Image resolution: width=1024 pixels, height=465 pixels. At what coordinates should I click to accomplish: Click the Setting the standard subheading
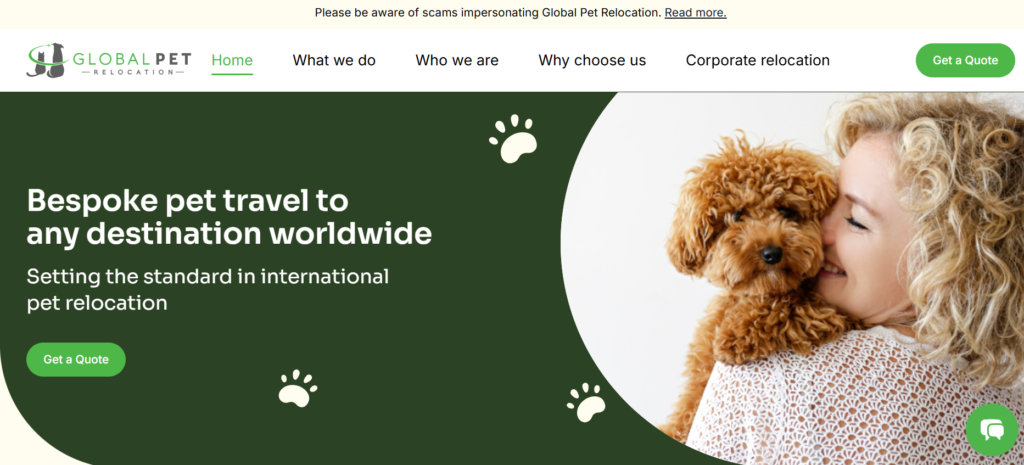(208, 289)
